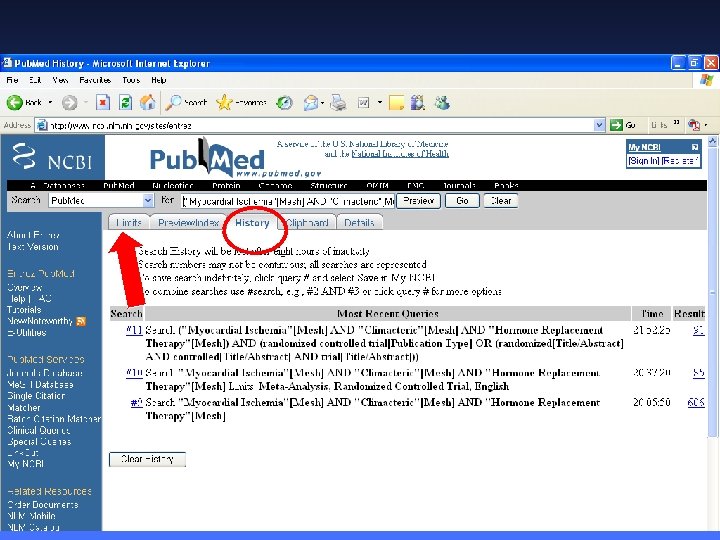720x540 pixels.
Task: Open the Mail envelope icon
Action: click(310, 102)
